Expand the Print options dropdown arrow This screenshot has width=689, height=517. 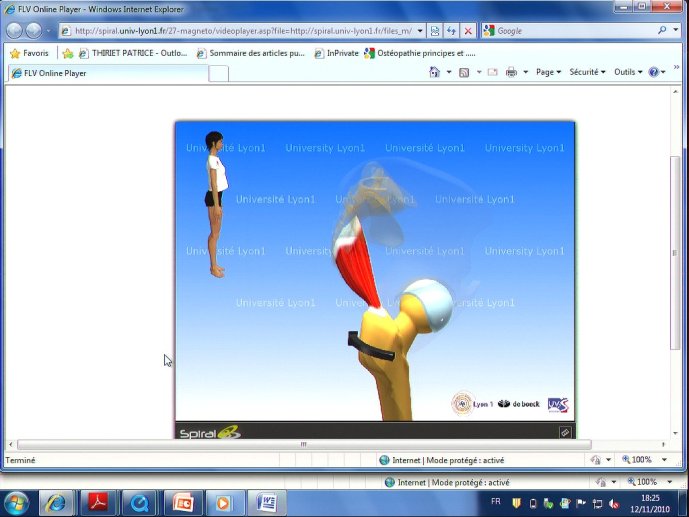(525, 72)
